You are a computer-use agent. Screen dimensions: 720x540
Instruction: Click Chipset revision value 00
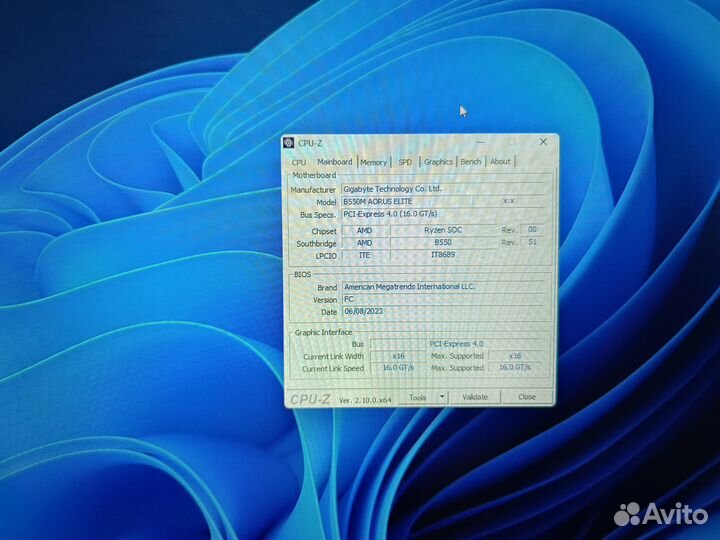click(532, 229)
